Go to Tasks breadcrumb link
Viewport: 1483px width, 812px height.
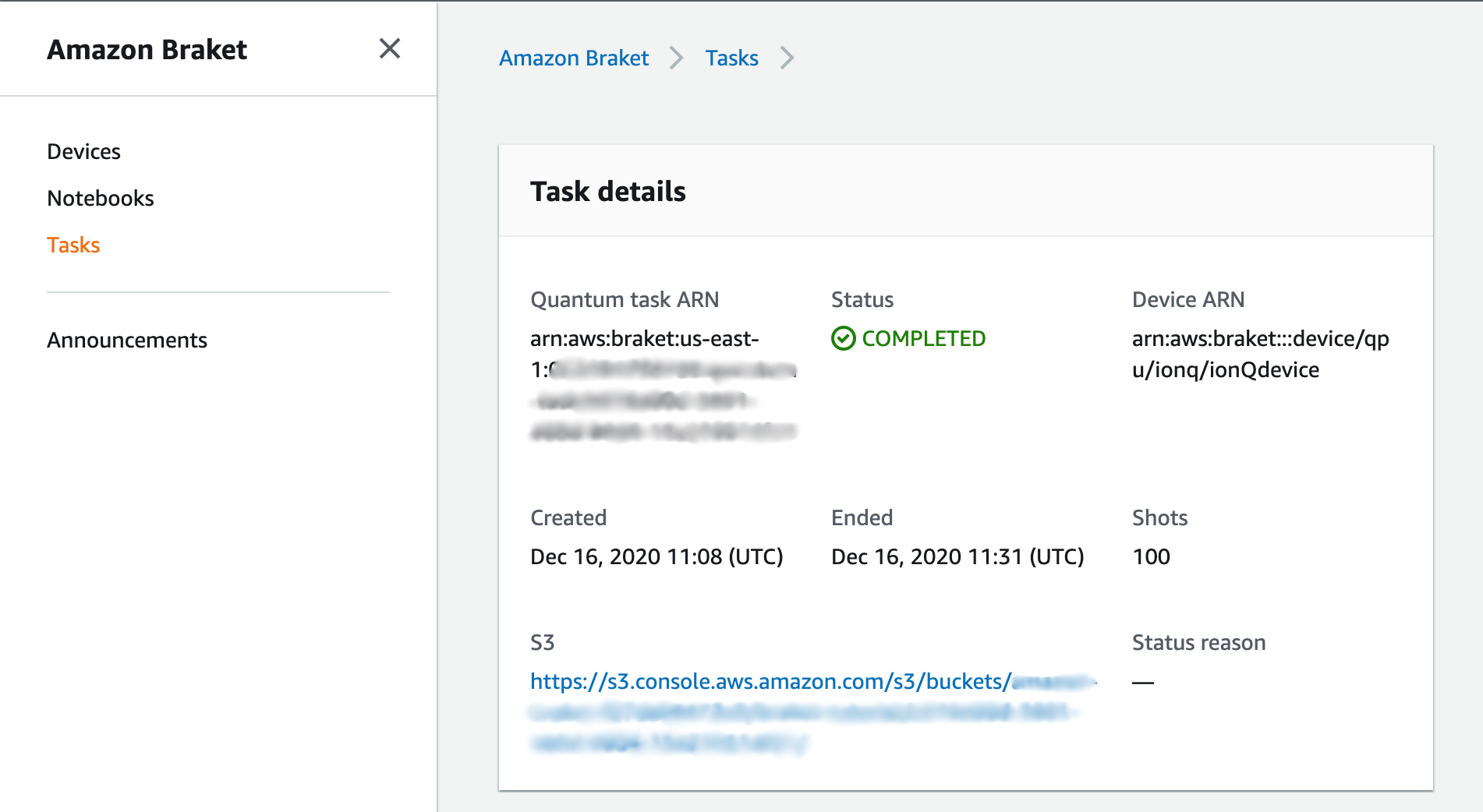point(731,58)
